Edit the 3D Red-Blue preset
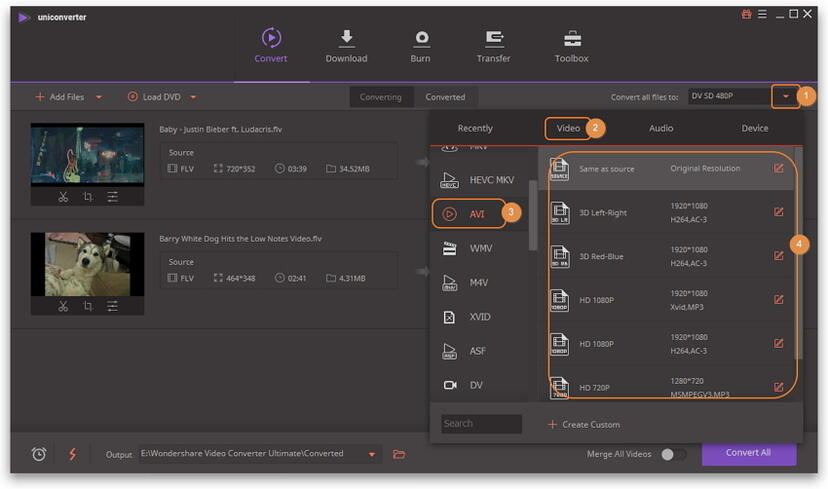 778,256
